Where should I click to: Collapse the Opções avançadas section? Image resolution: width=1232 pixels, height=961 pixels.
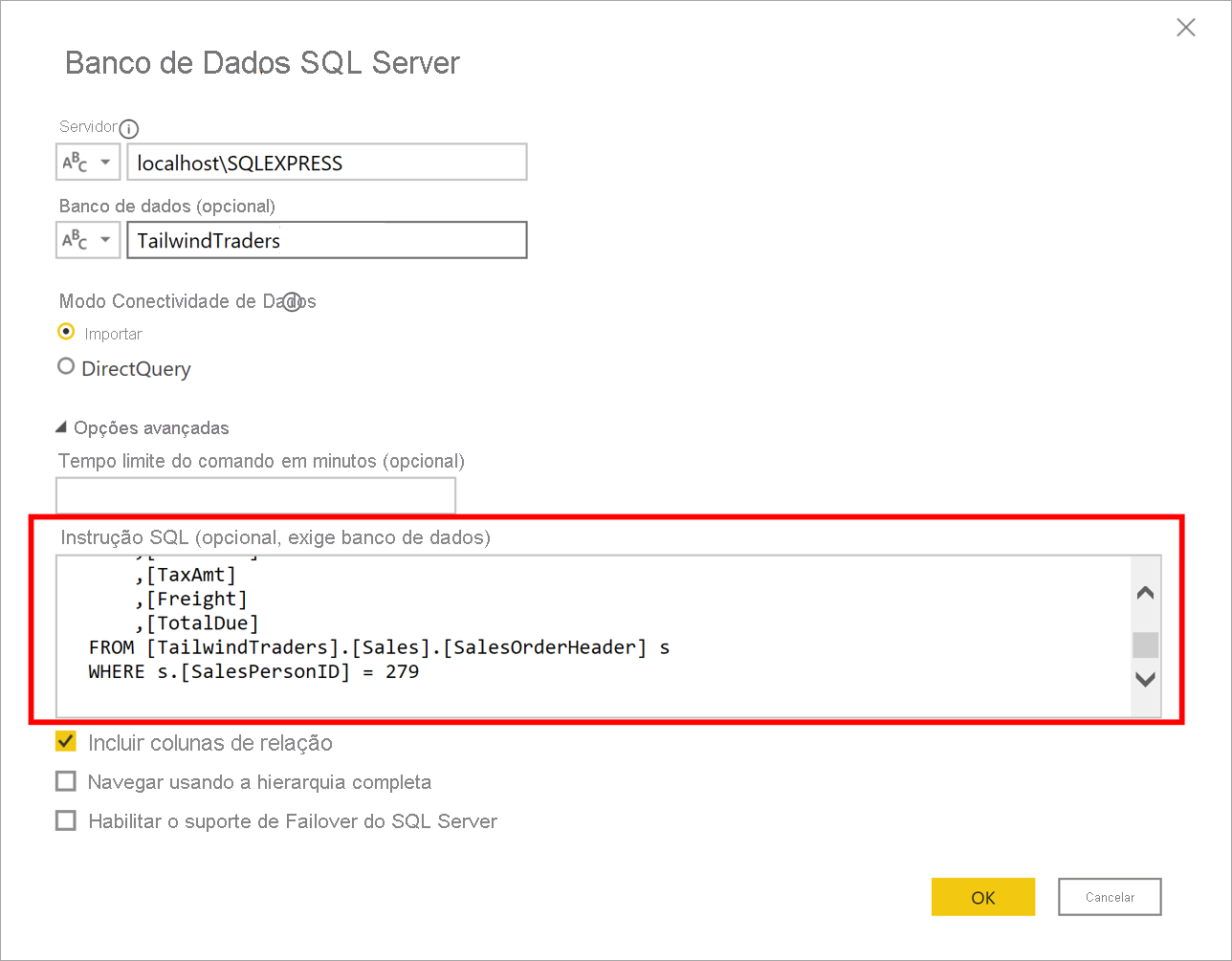coord(62,427)
